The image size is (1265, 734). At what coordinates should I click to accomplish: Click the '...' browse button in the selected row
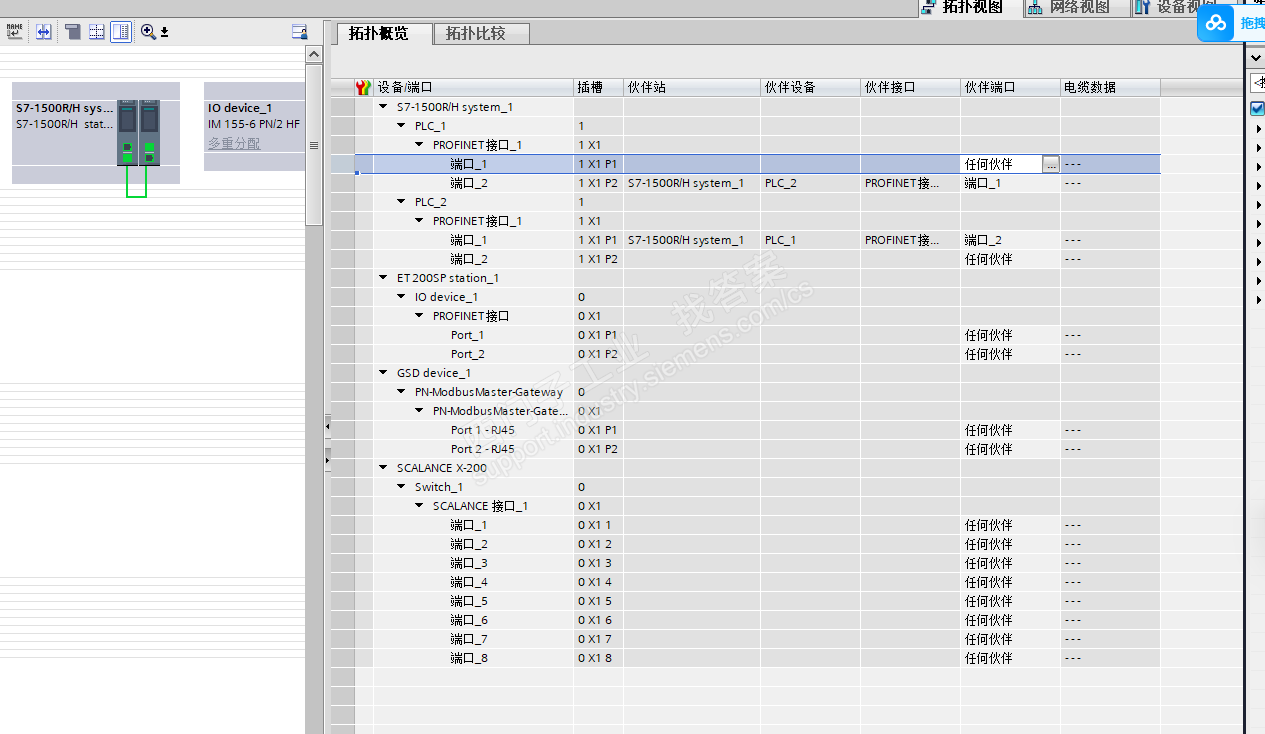(x=1050, y=165)
